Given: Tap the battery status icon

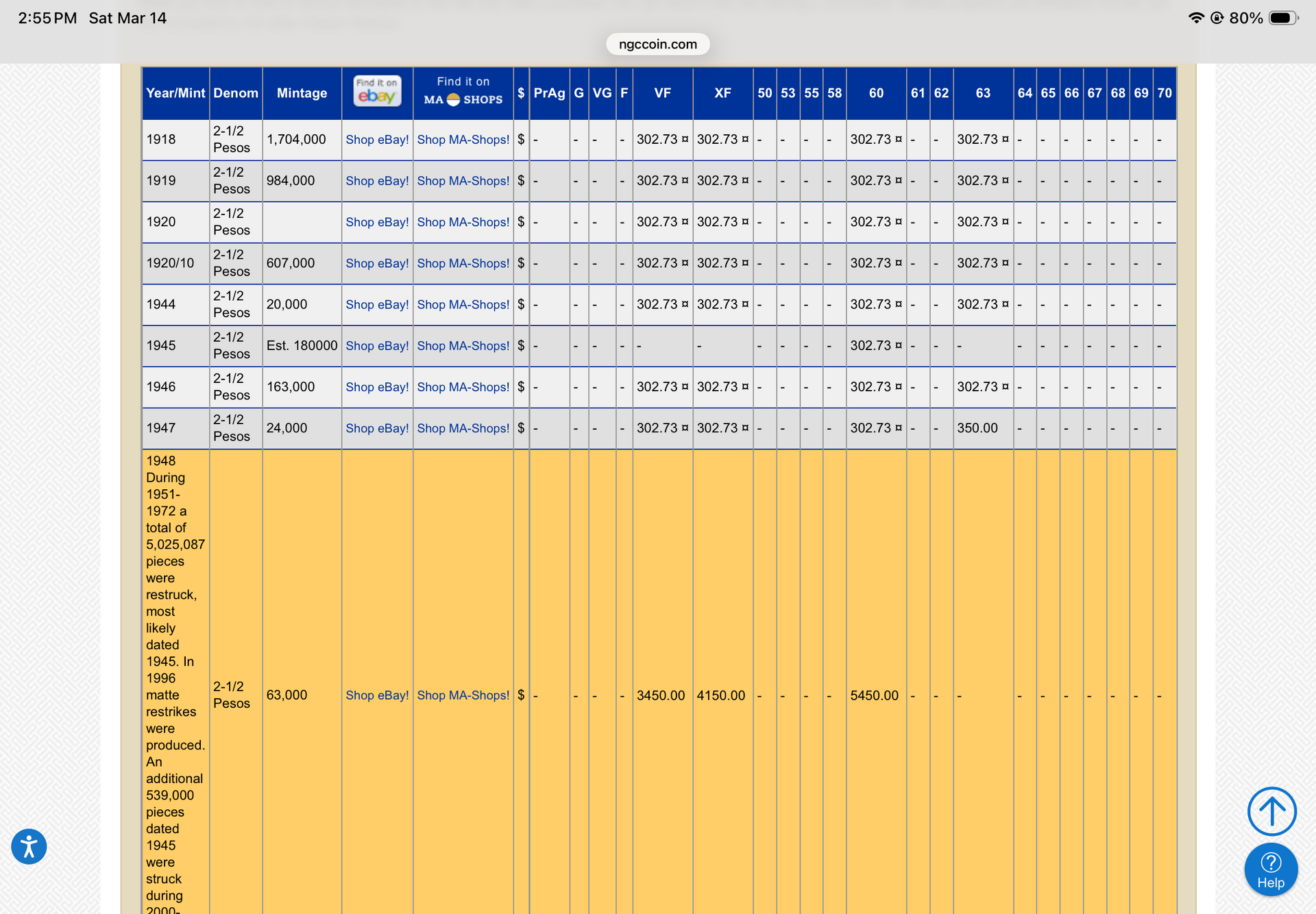Looking at the screenshot, I should click(x=1282, y=18).
